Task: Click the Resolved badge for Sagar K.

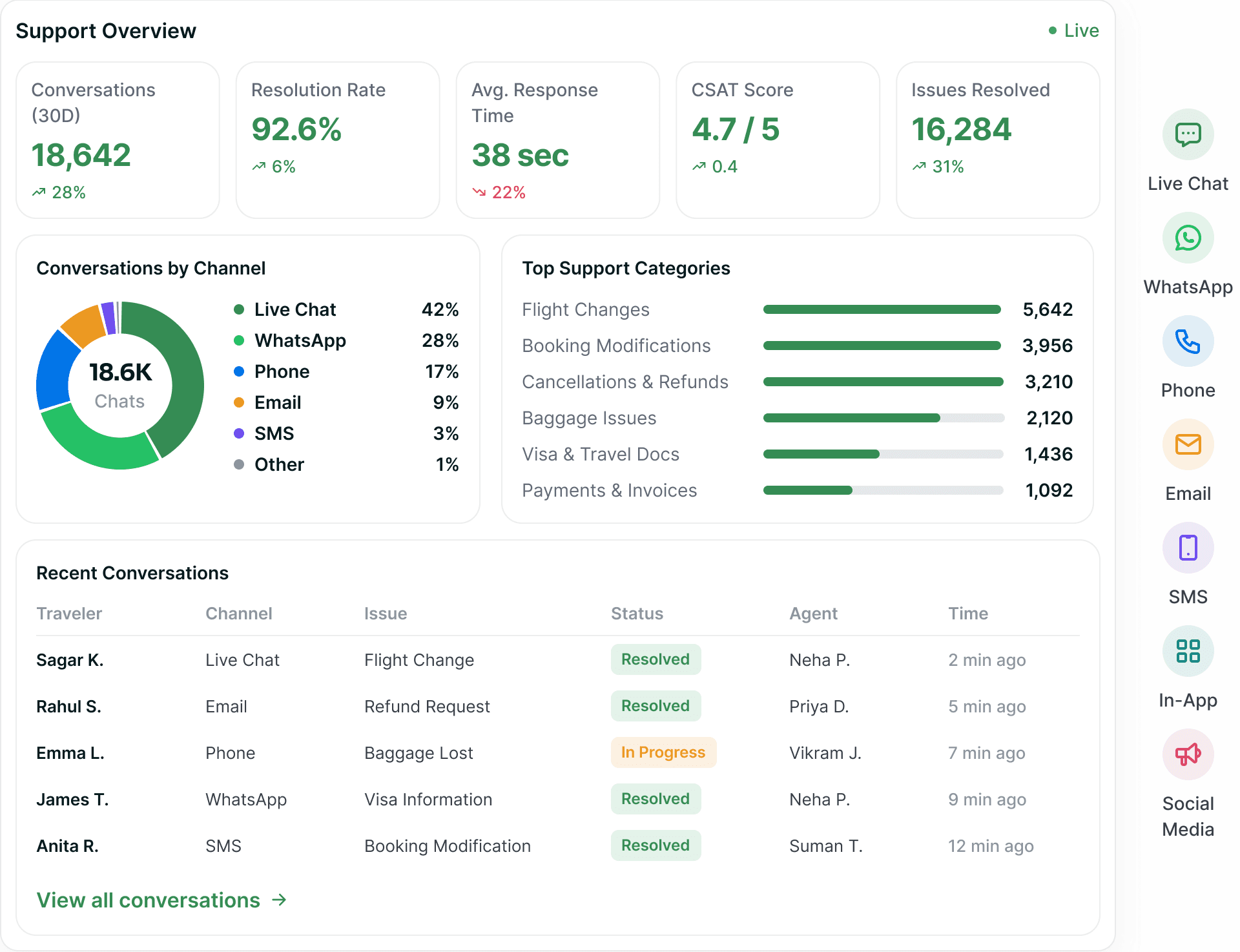Action: pos(656,659)
